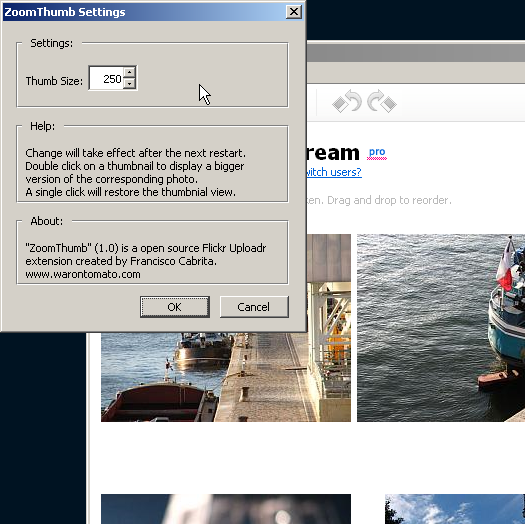Click the Thumb Size label

pos(54,81)
